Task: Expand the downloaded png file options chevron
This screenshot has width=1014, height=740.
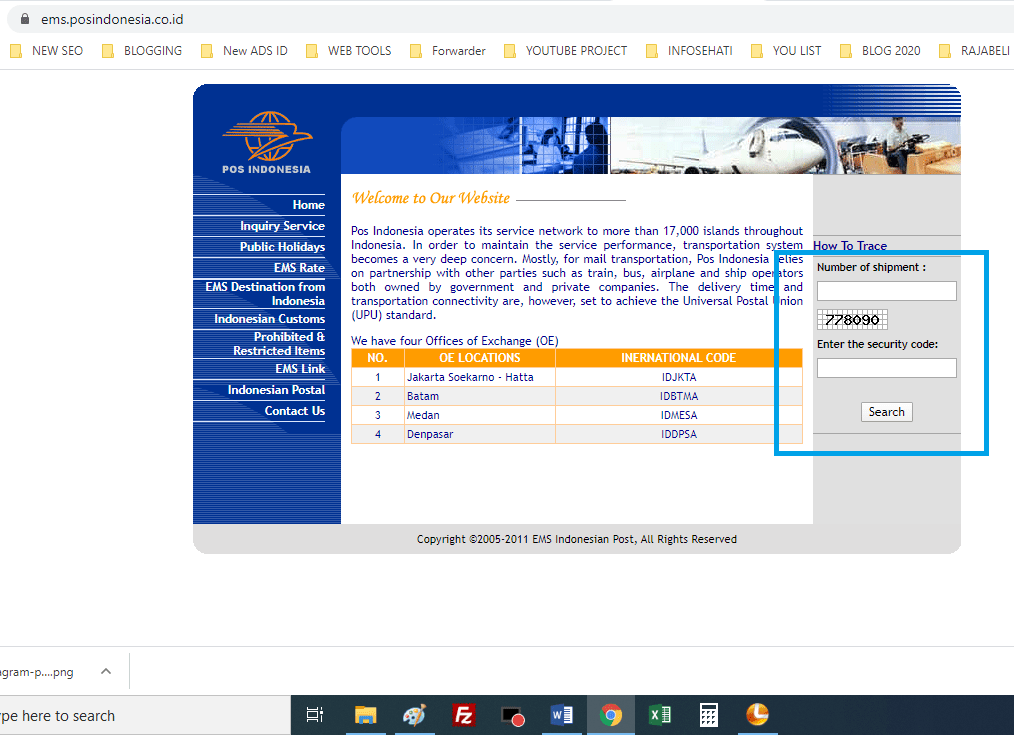Action: (x=106, y=671)
